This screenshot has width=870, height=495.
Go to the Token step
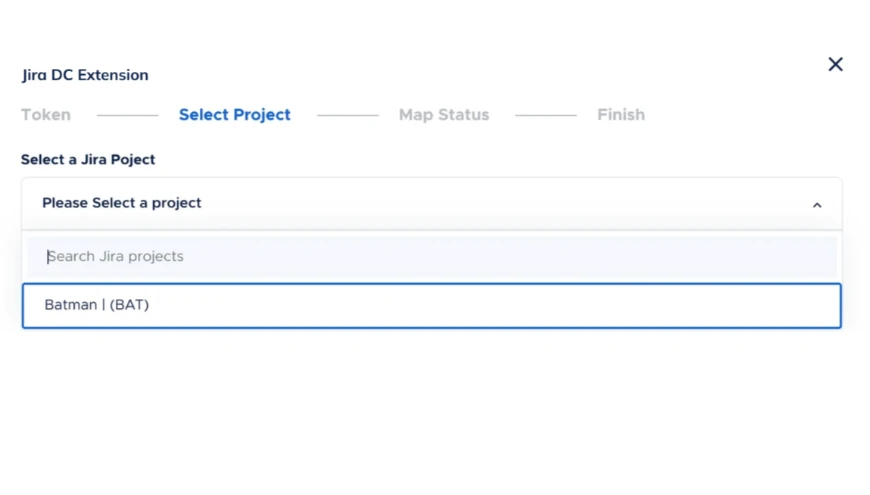(46, 115)
